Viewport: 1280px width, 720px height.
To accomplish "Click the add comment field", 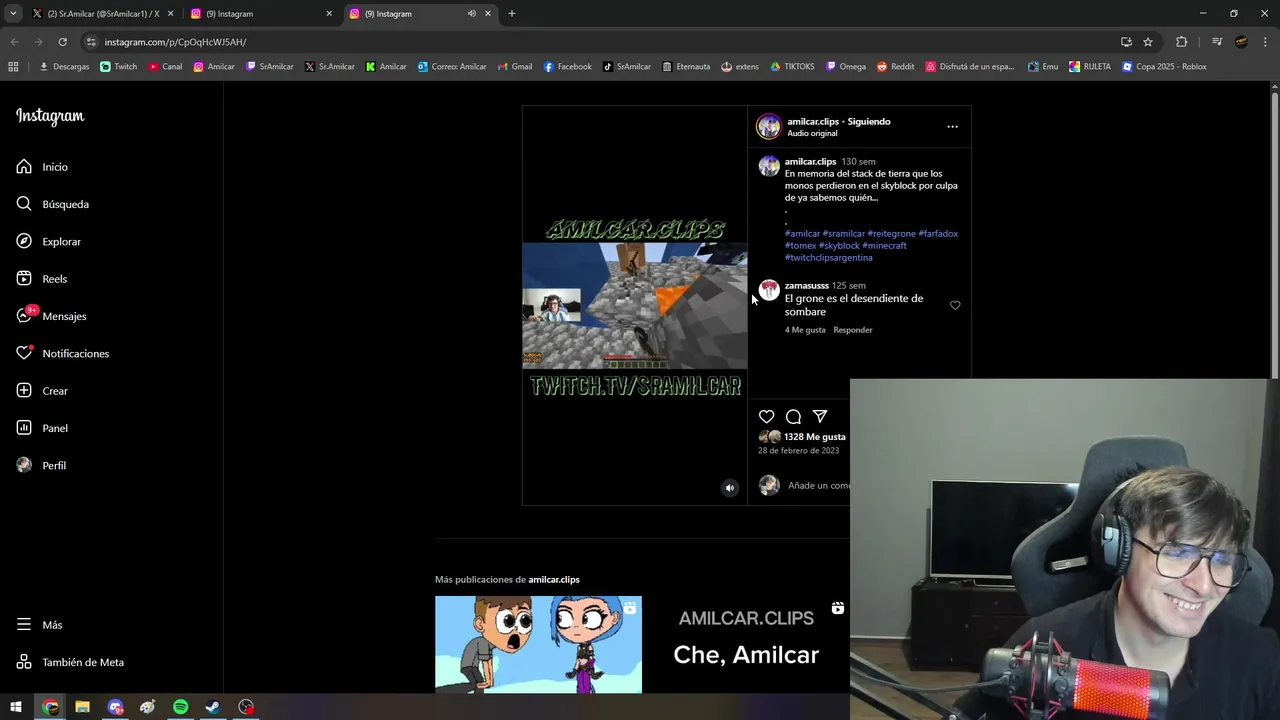I will click(818, 485).
